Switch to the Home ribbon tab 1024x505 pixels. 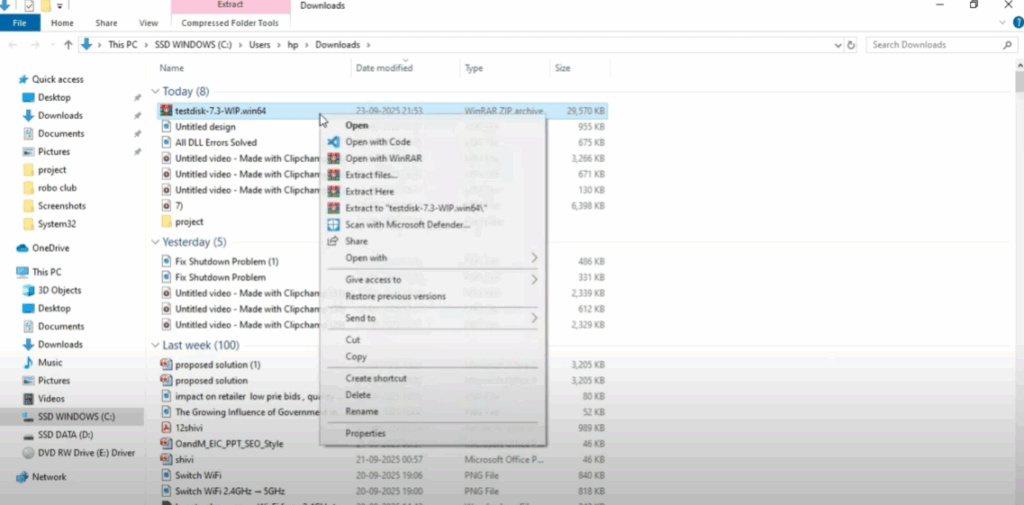pyautogui.click(x=62, y=23)
